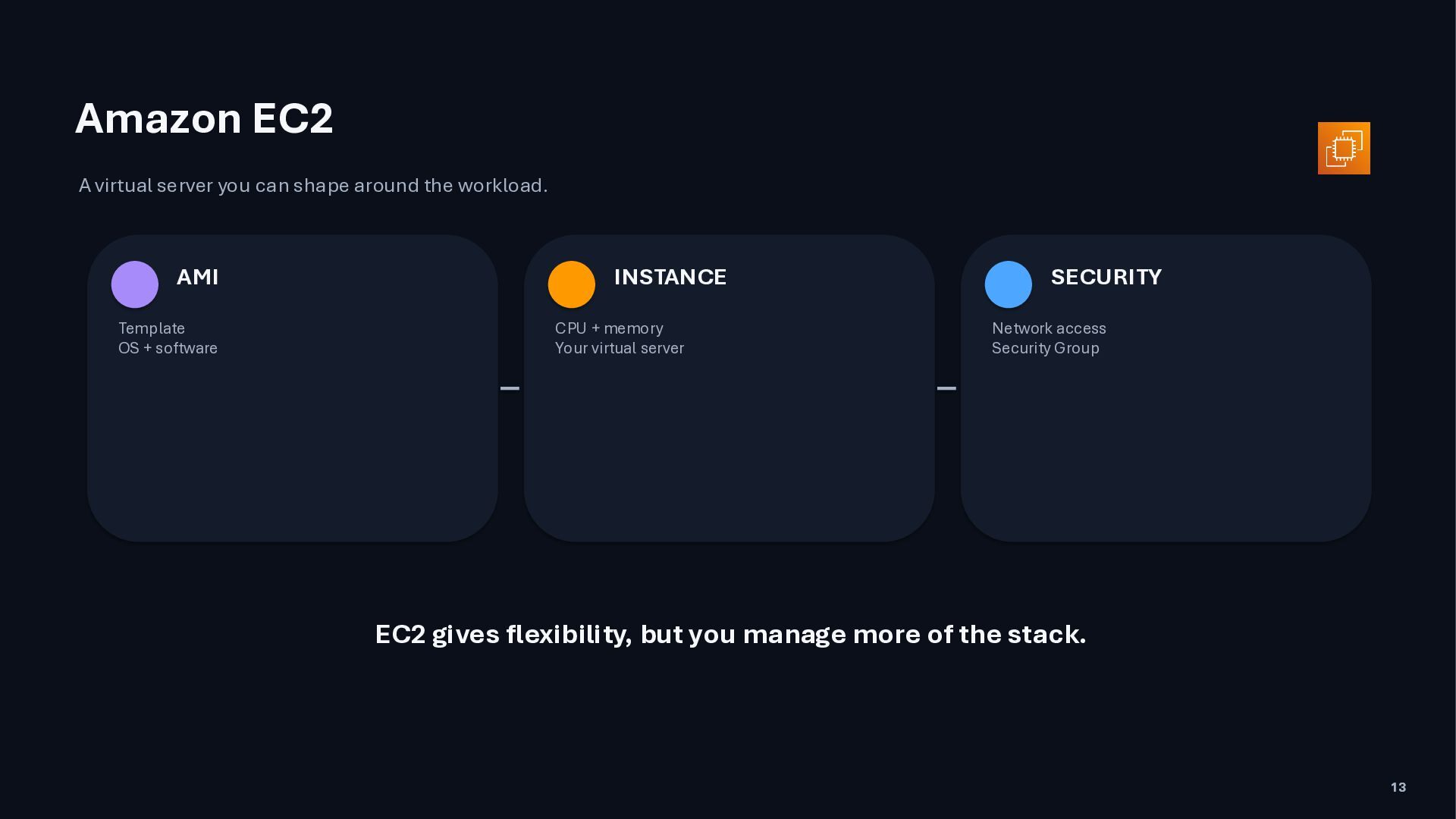Select the orange INSTANCE circle
This screenshot has height=819, width=1456.
572,284
